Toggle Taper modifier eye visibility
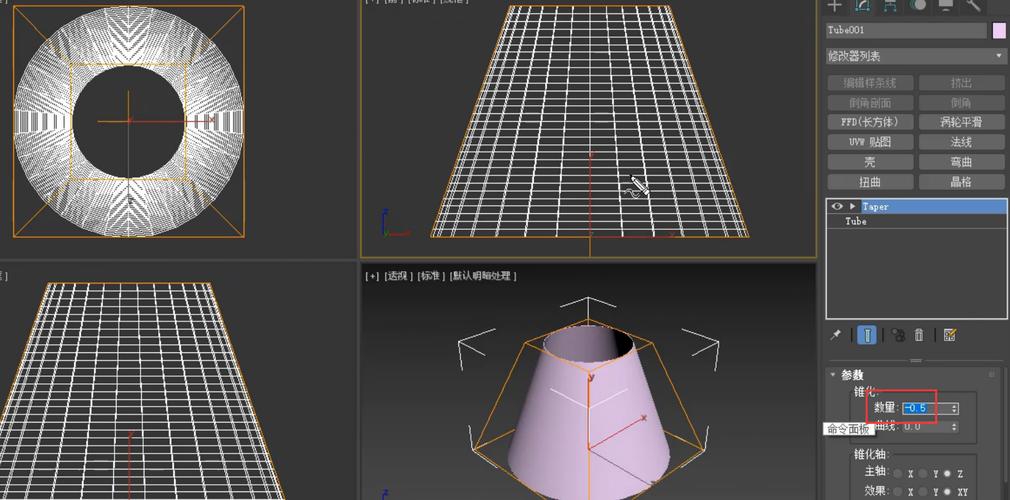Viewport: 1010px width, 500px height. pos(837,206)
